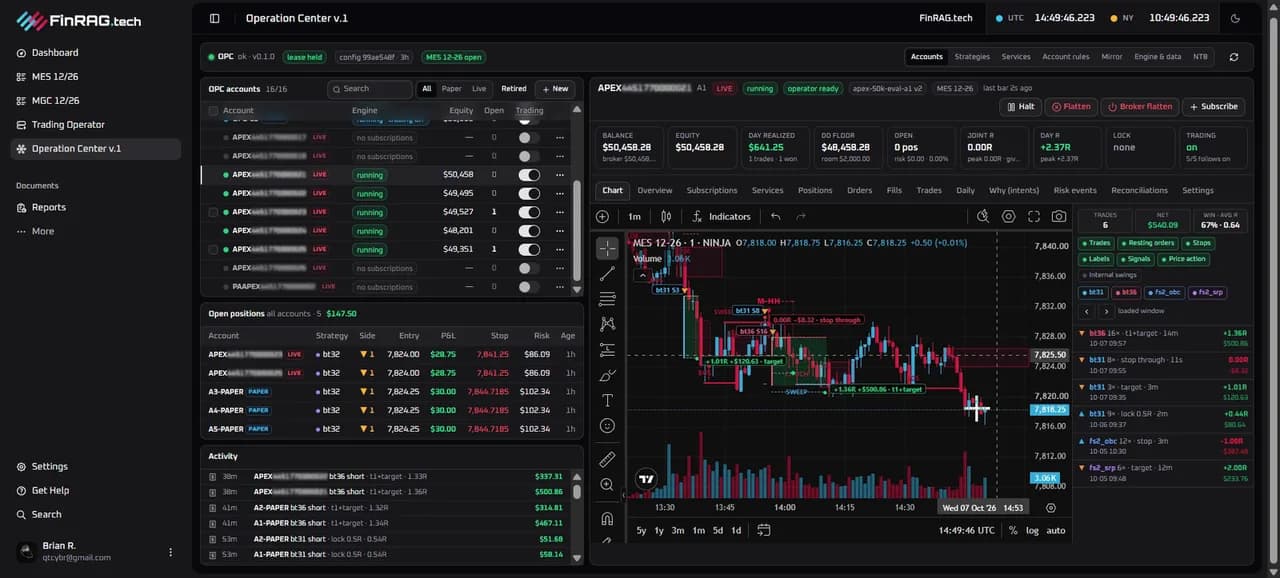
Task: Open row menu for $48,201 account
Action: pyautogui.click(x=560, y=230)
